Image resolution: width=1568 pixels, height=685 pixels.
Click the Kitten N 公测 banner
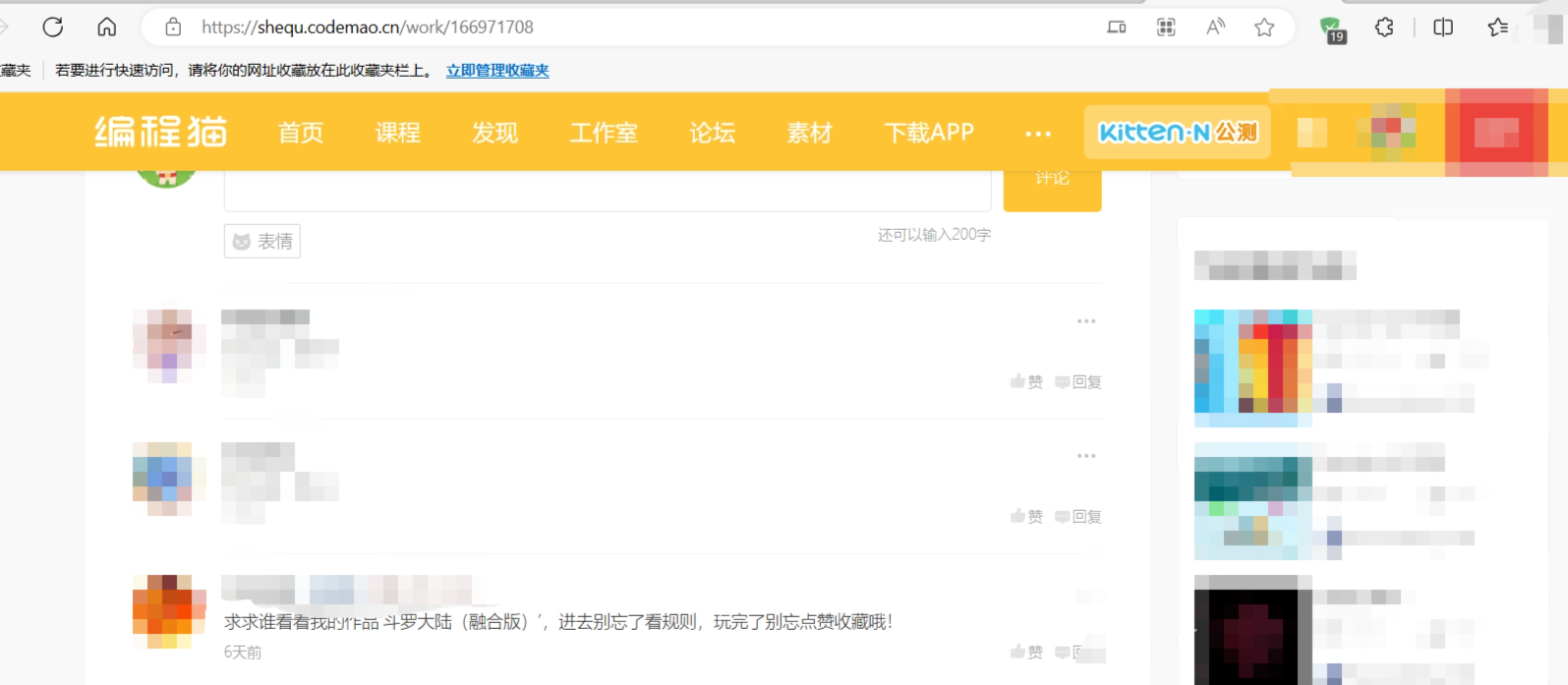(x=1177, y=132)
